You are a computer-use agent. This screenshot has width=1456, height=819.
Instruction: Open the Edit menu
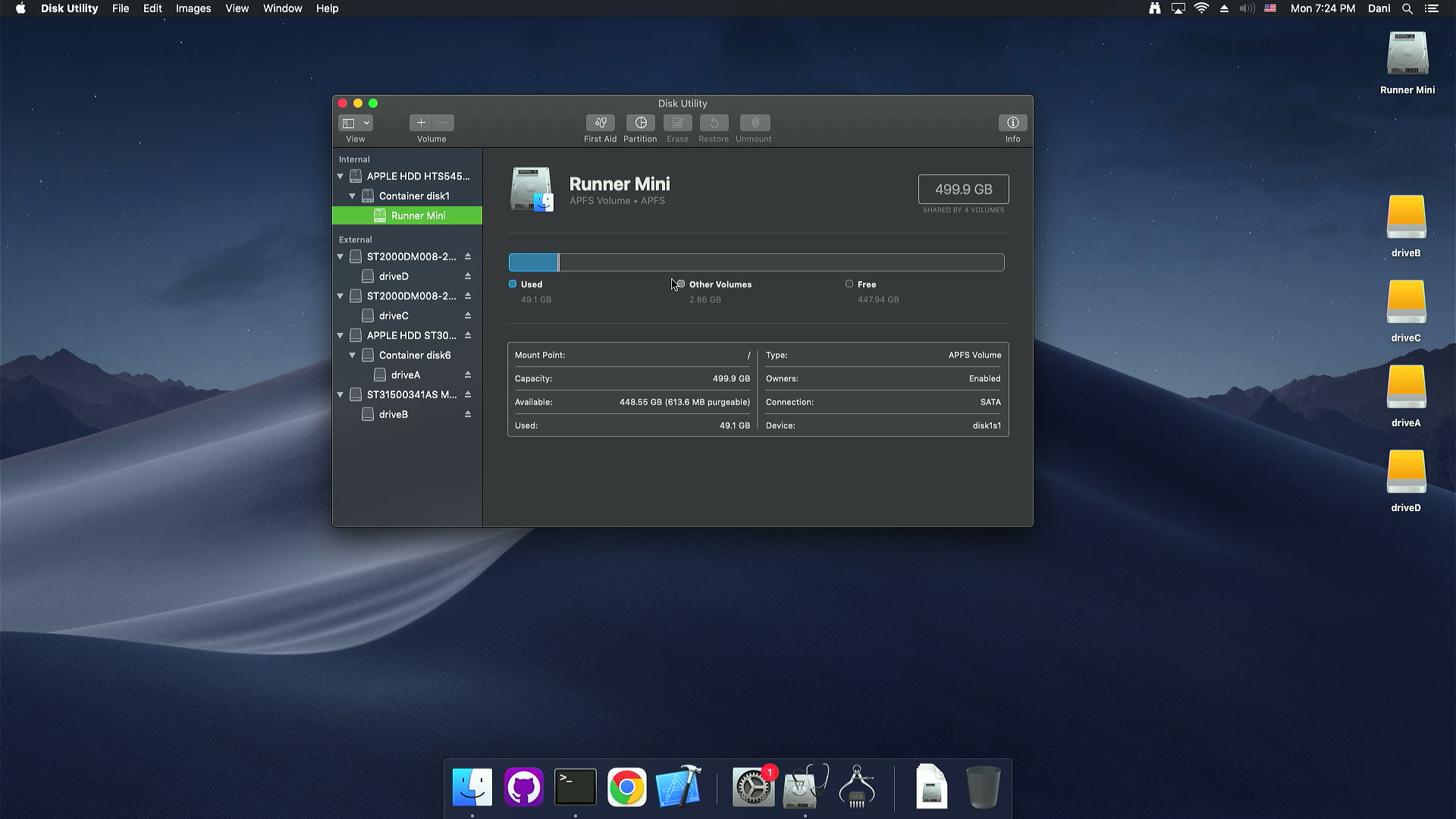point(152,8)
